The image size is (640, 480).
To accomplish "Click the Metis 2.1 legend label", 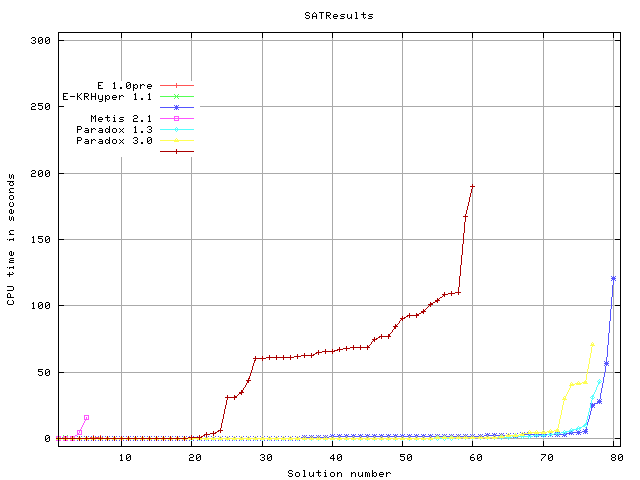I will 121,119.
